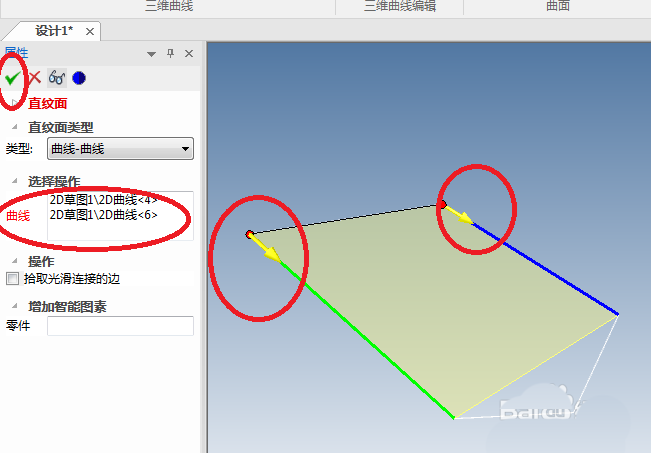Cancel operation with red X icon

pos(35,78)
